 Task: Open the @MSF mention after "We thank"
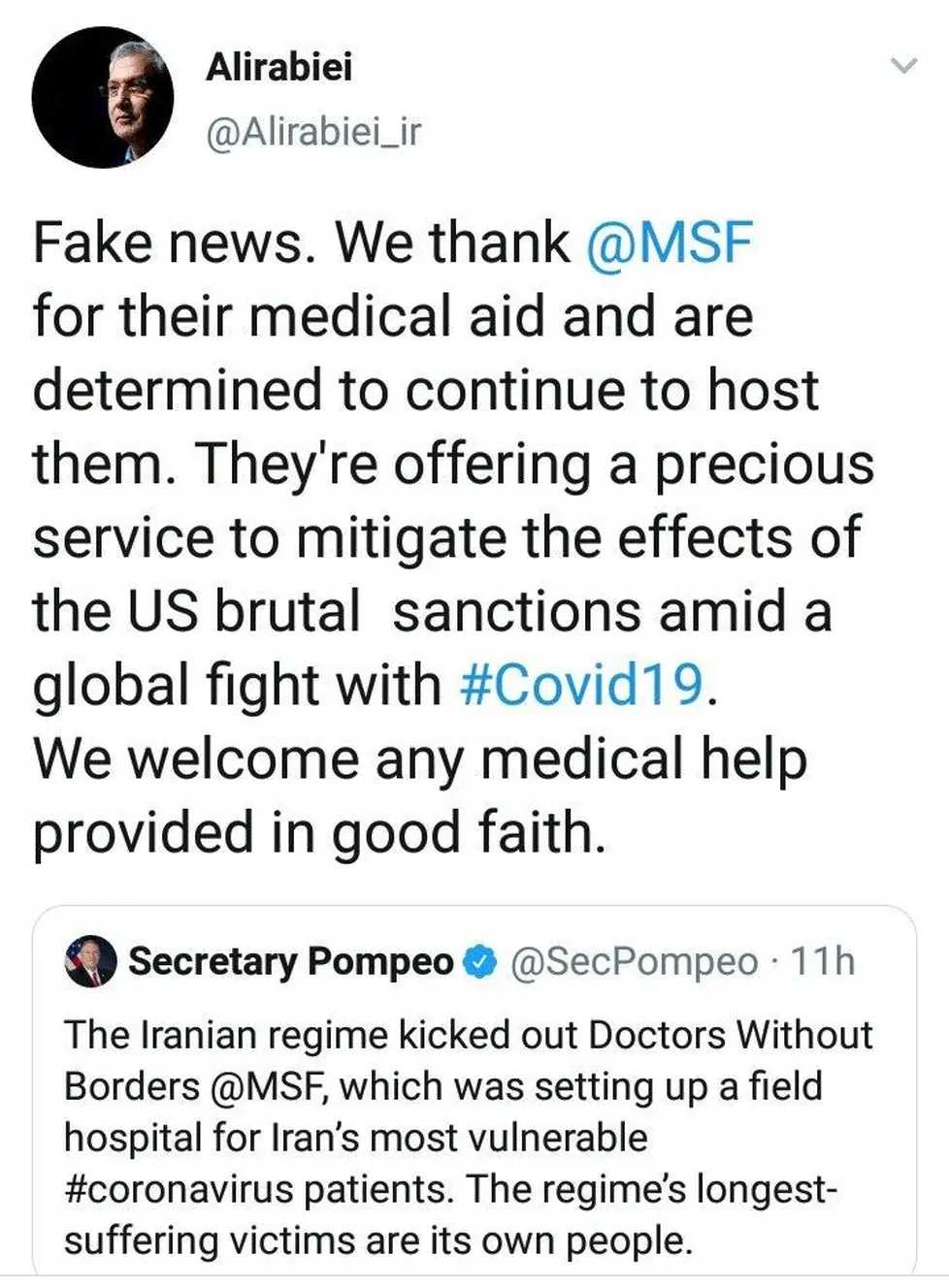click(669, 242)
